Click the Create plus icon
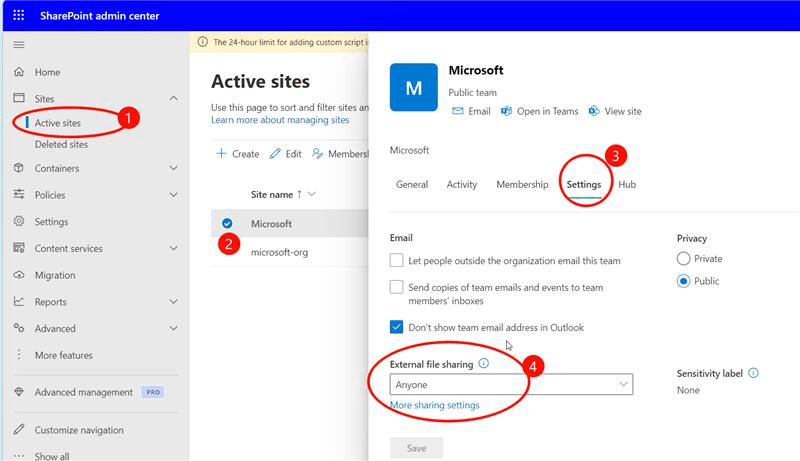Image resolution: width=800 pixels, height=461 pixels. [221, 153]
